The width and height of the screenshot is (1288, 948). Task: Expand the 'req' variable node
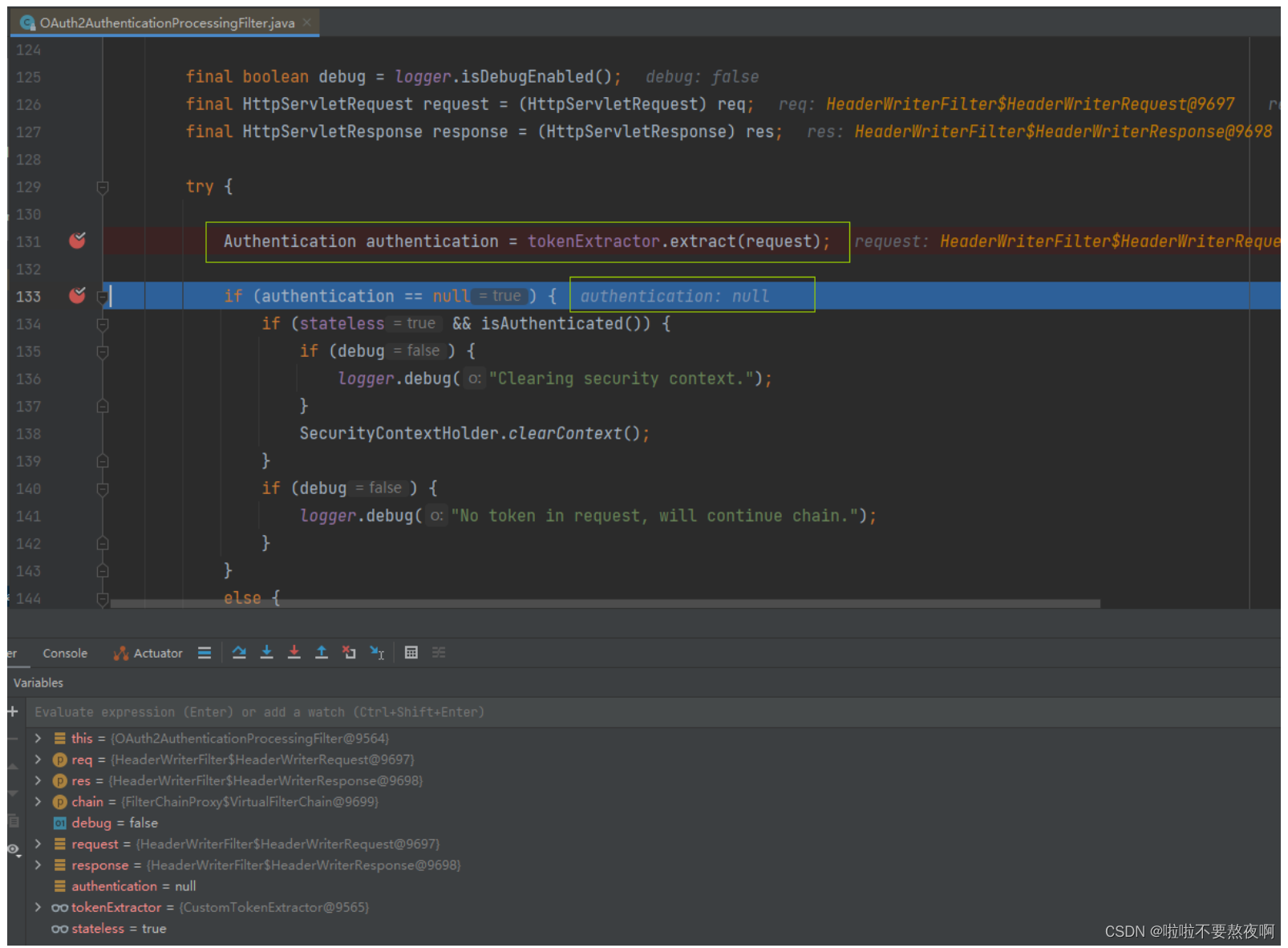[38, 759]
